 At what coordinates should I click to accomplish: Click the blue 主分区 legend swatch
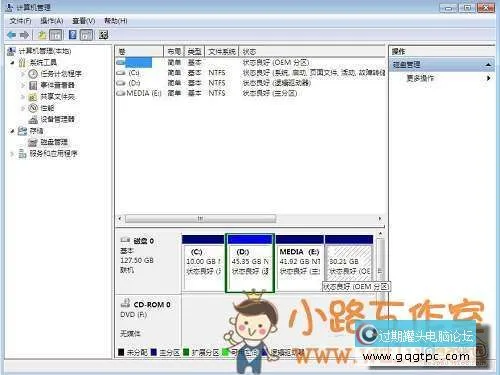tap(154, 352)
